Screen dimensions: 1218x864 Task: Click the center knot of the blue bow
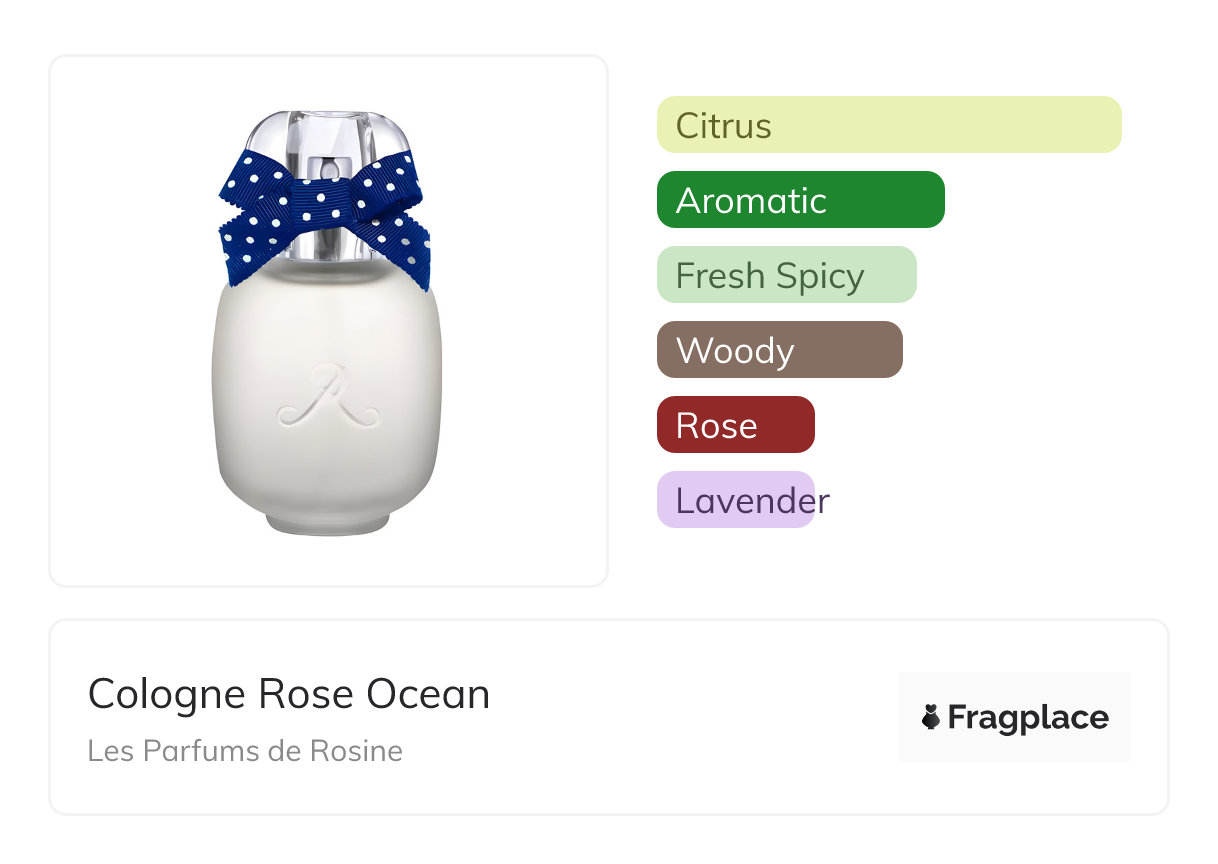click(x=326, y=201)
